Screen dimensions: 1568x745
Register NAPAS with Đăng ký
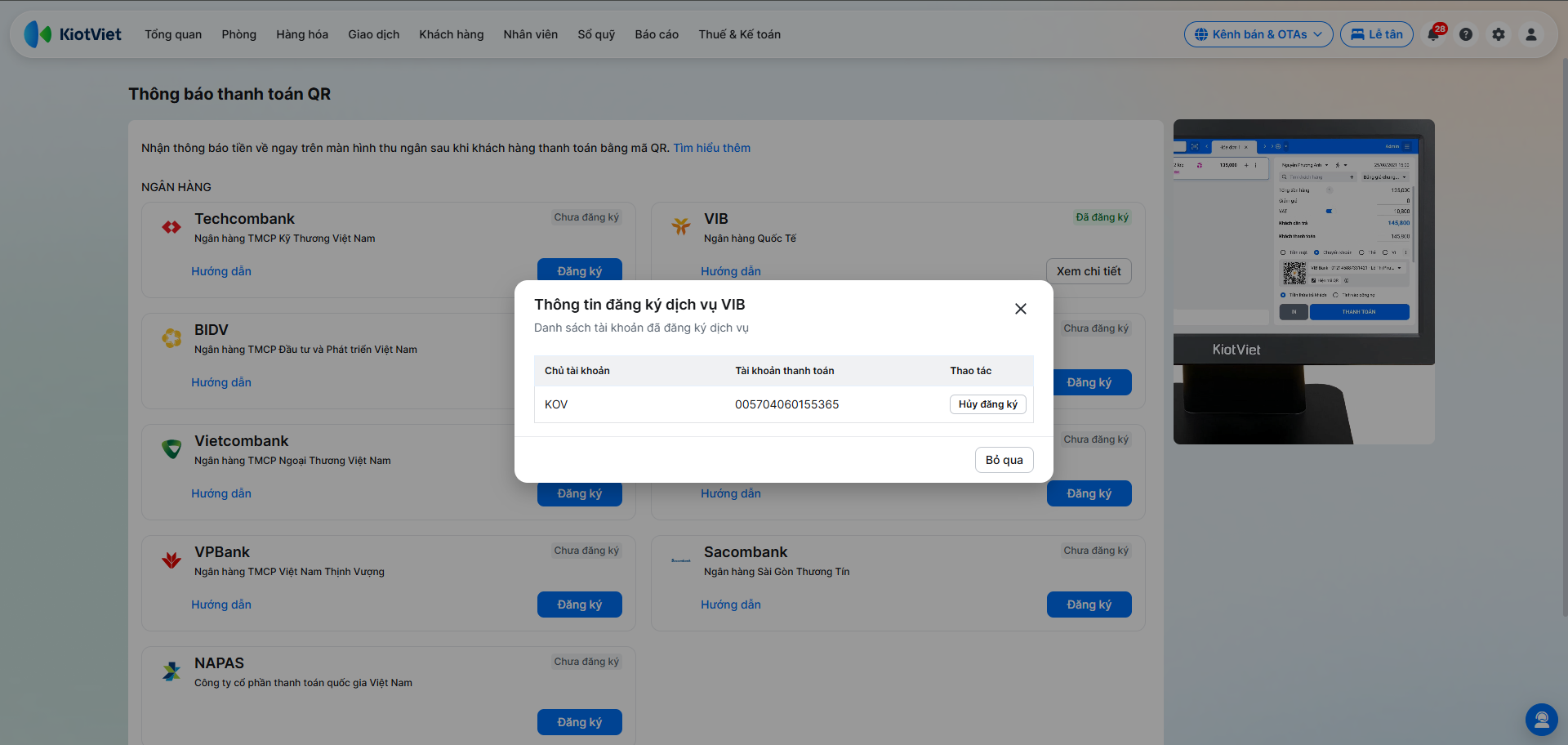(580, 722)
